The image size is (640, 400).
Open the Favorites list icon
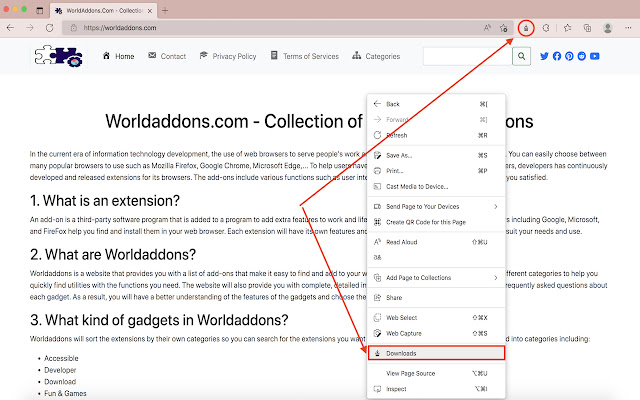pyautogui.click(x=567, y=28)
